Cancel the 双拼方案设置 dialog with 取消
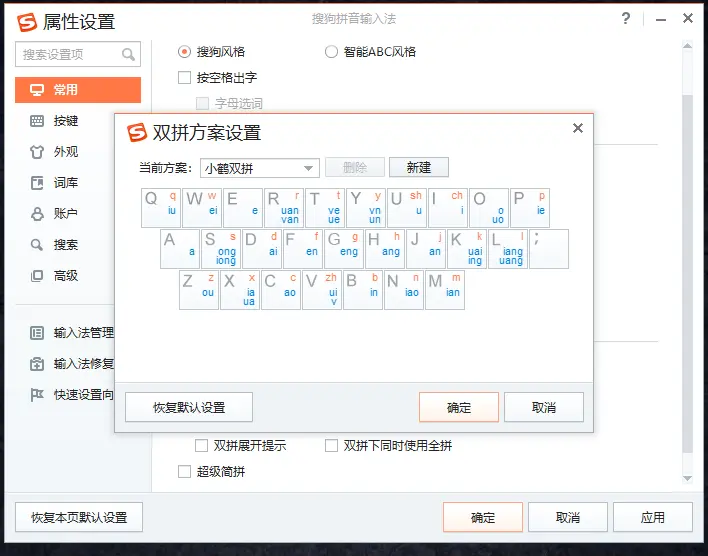The width and height of the screenshot is (708, 556). point(544,407)
